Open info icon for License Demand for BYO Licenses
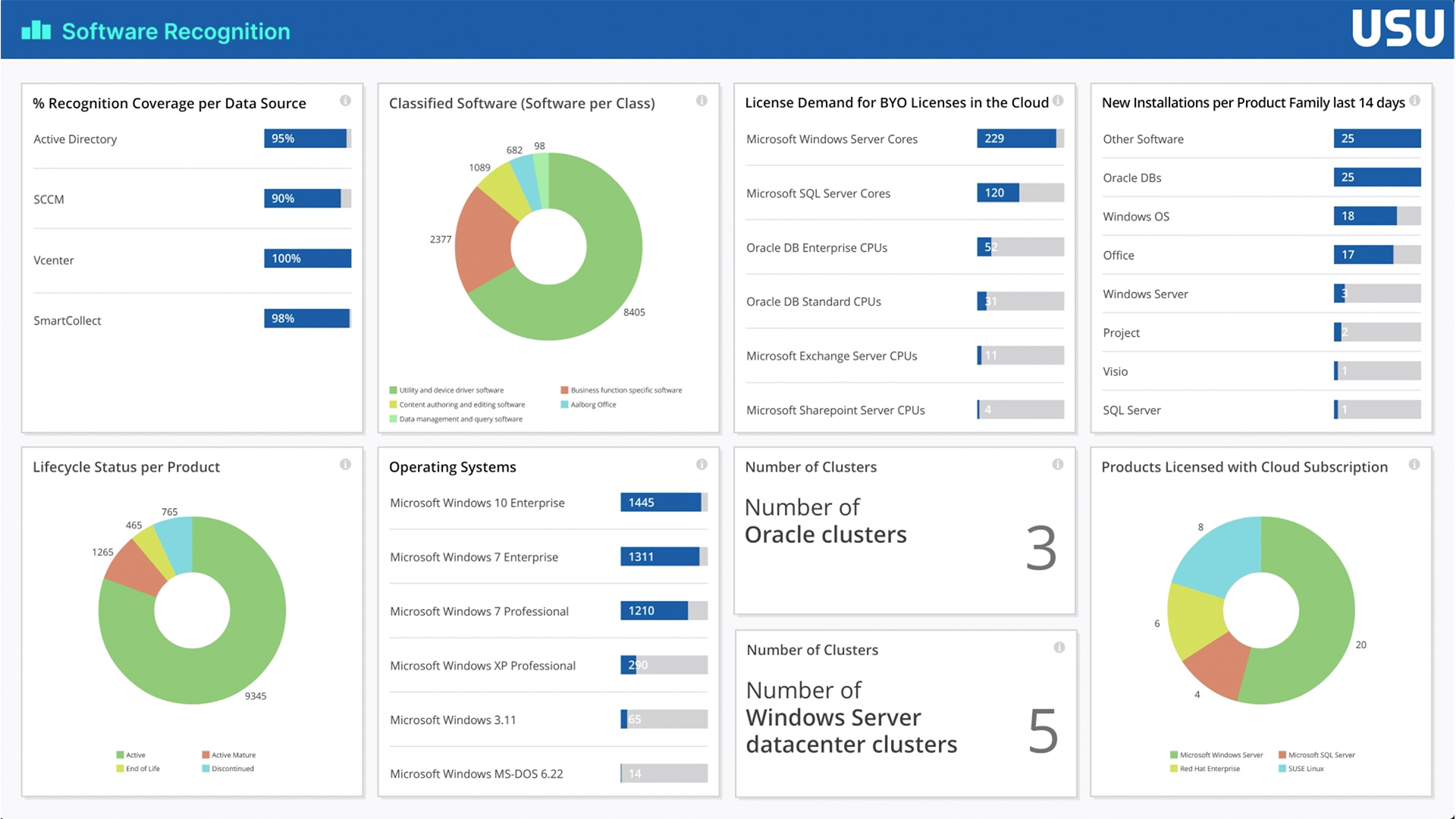Image resolution: width=1456 pixels, height=819 pixels. coord(1058,101)
